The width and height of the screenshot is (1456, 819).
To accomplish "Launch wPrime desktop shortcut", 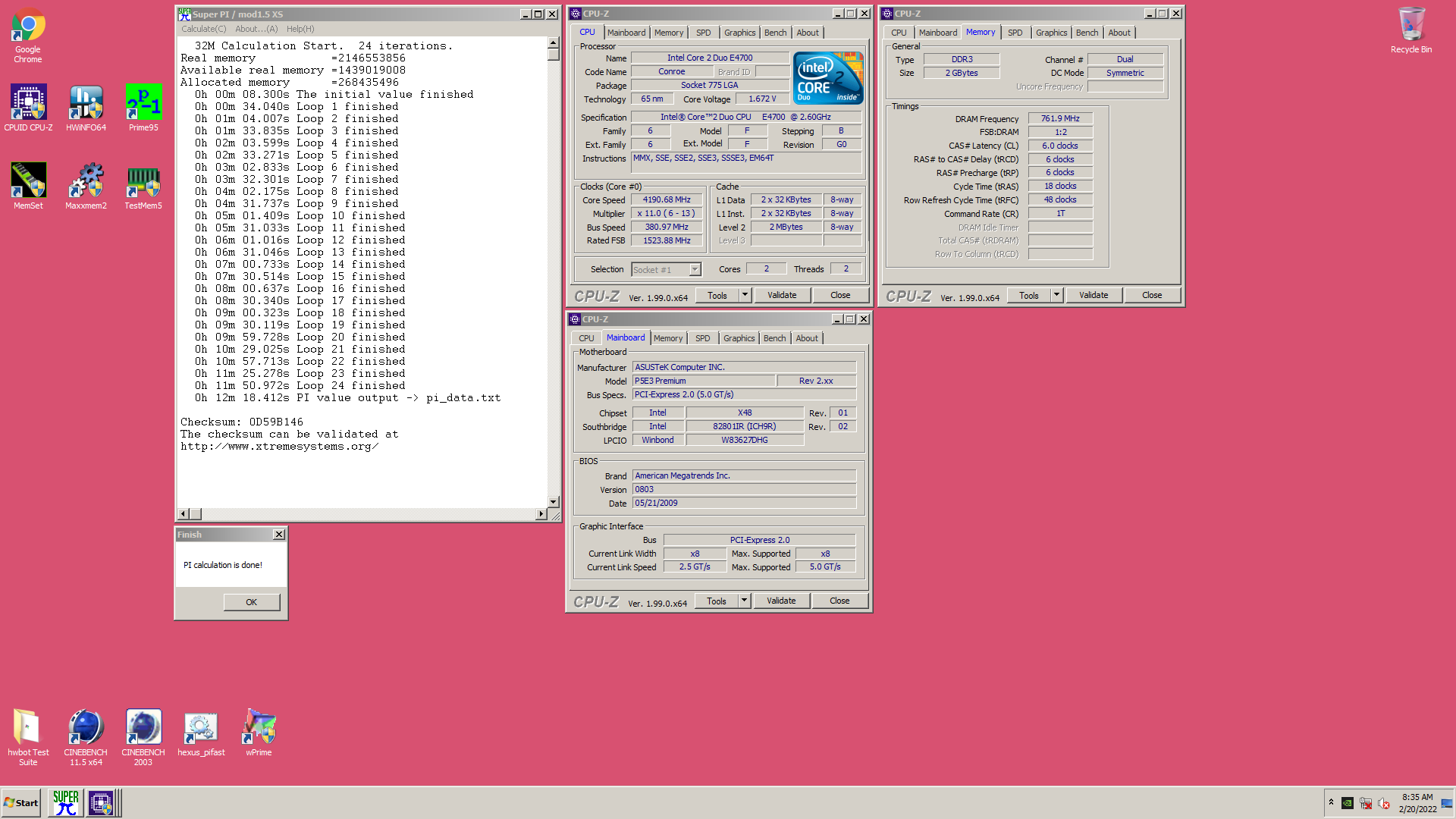I will pyautogui.click(x=259, y=733).
